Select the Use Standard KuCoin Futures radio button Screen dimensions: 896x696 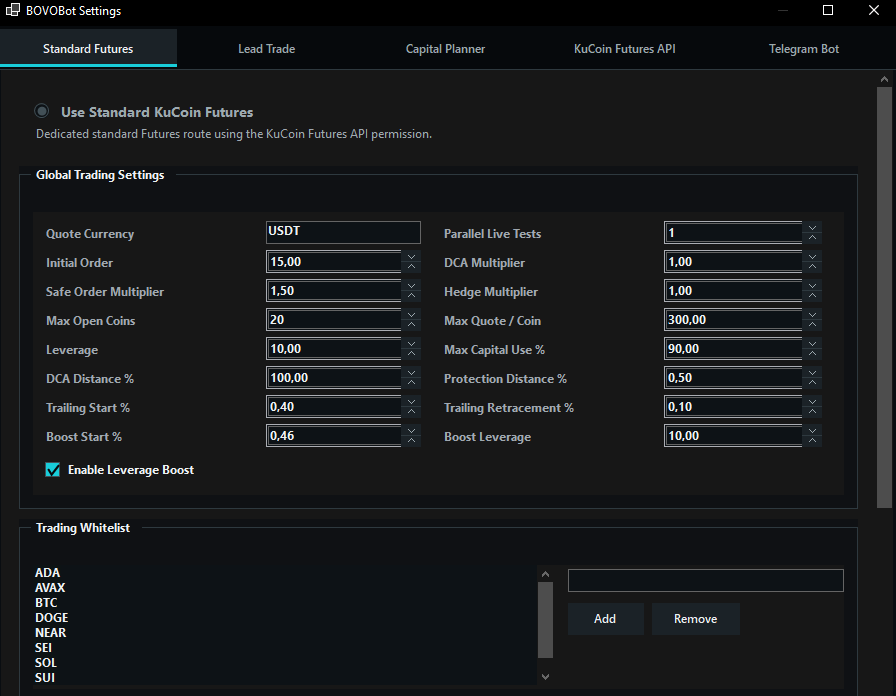[42, 111]
